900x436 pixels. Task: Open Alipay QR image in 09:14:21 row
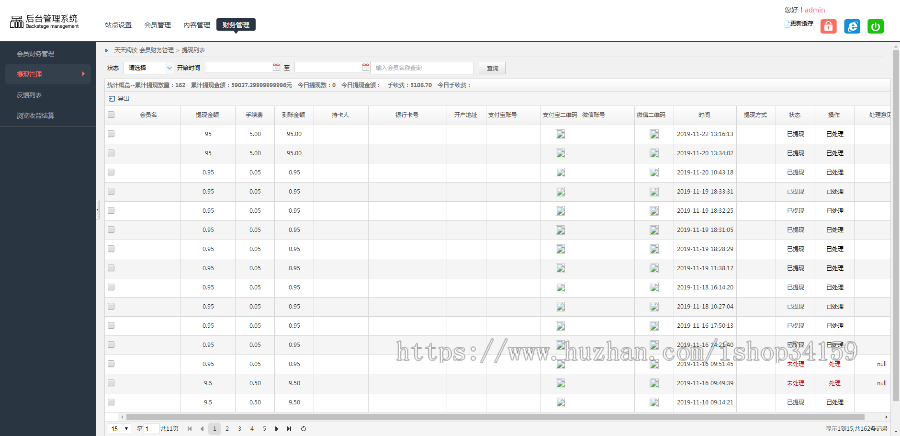pos(560,402)
